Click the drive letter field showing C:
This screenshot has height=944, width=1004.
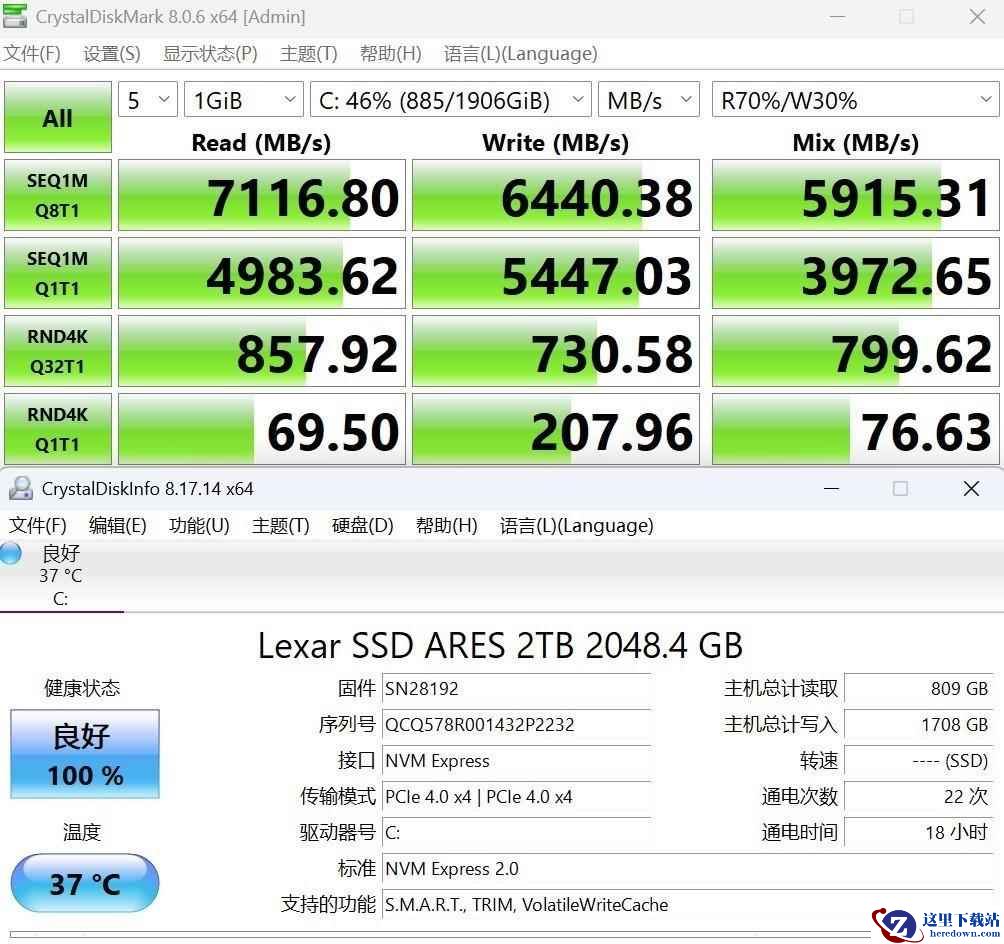(516, 832)
